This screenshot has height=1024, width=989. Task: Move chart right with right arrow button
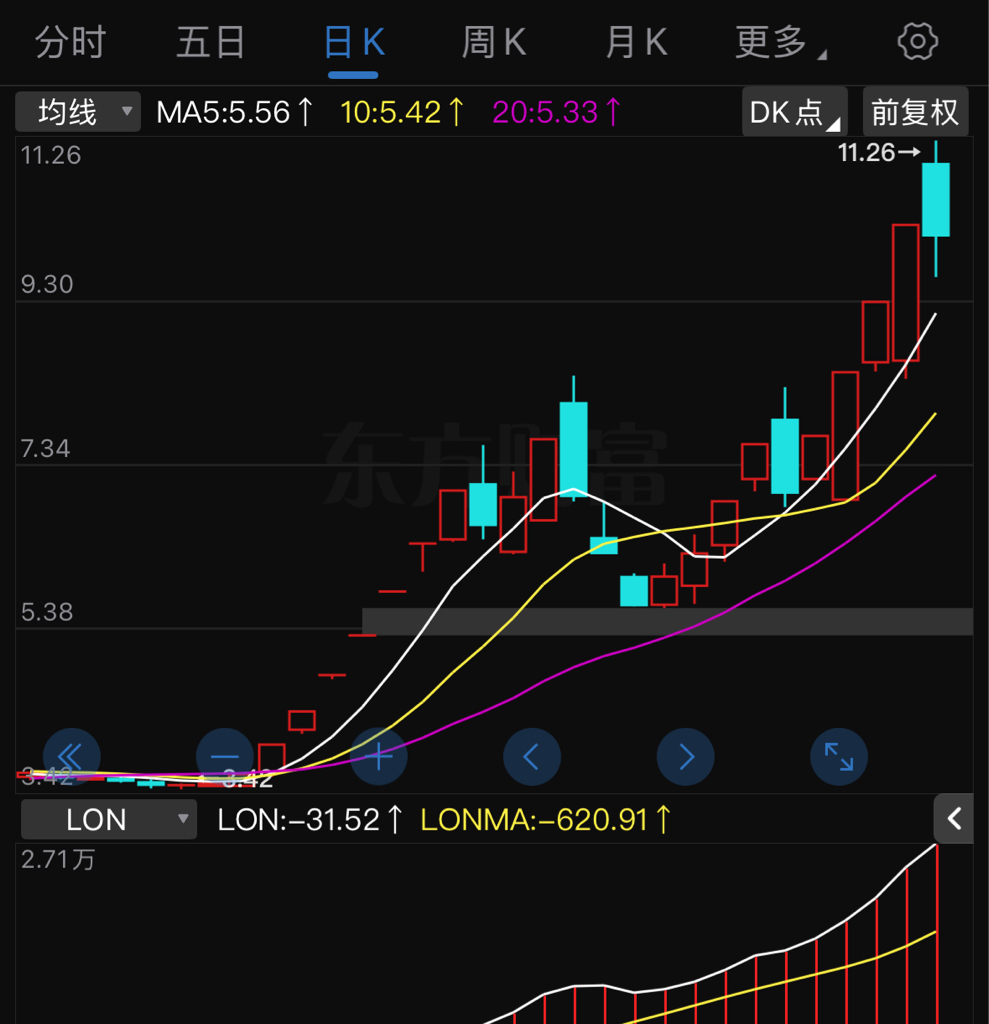pyautogui.click(x=685, y=757)
